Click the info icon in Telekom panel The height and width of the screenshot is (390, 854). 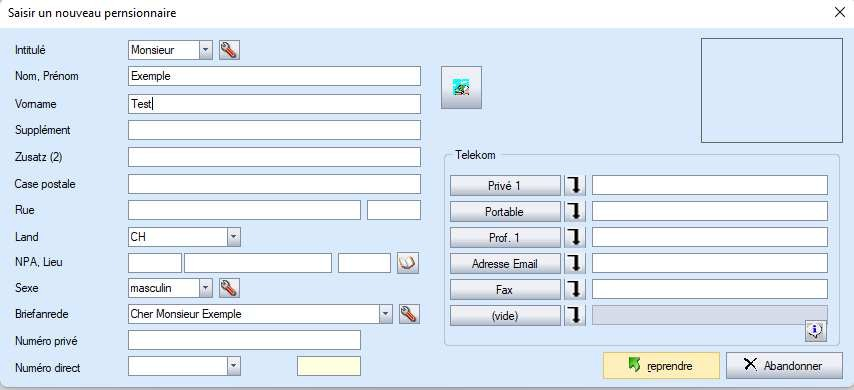(815, 330)
